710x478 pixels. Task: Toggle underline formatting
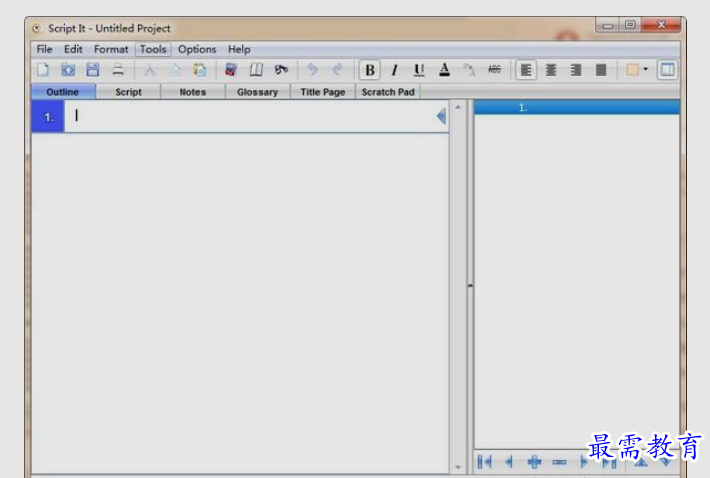point(419,70)
